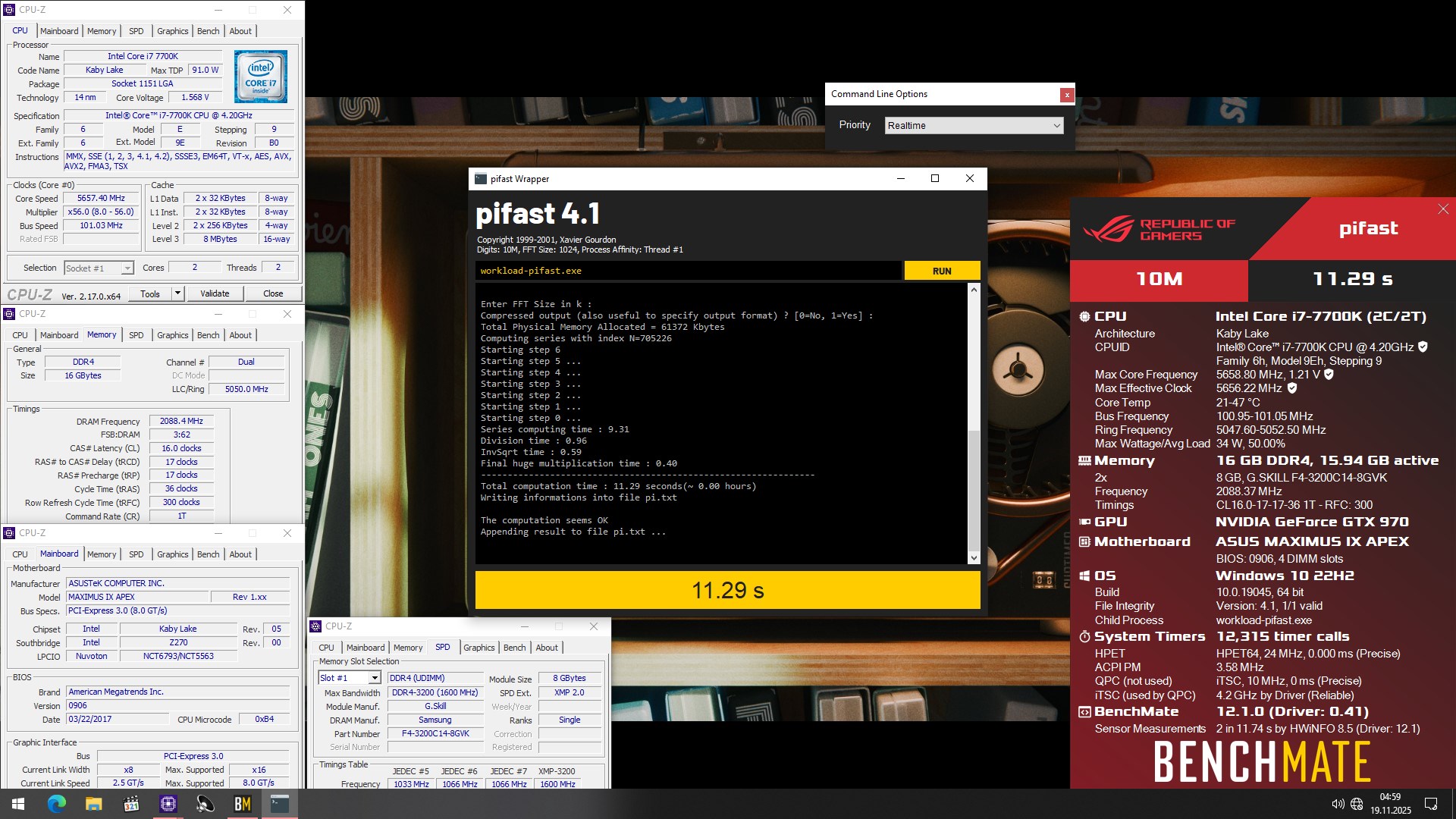Launch Media Player Classic from taskbar
The image size is (1456, 819).
pos(130,804)
